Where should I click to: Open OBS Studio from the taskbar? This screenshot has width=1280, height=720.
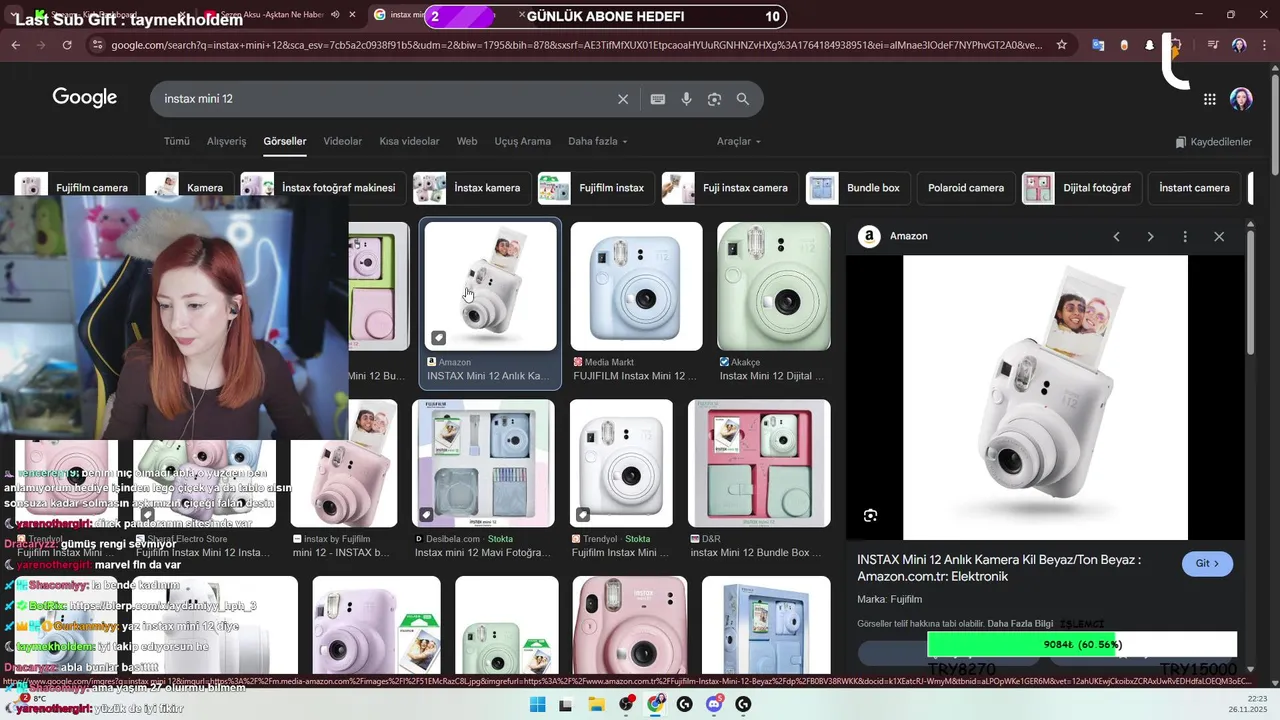coord(626,704)
